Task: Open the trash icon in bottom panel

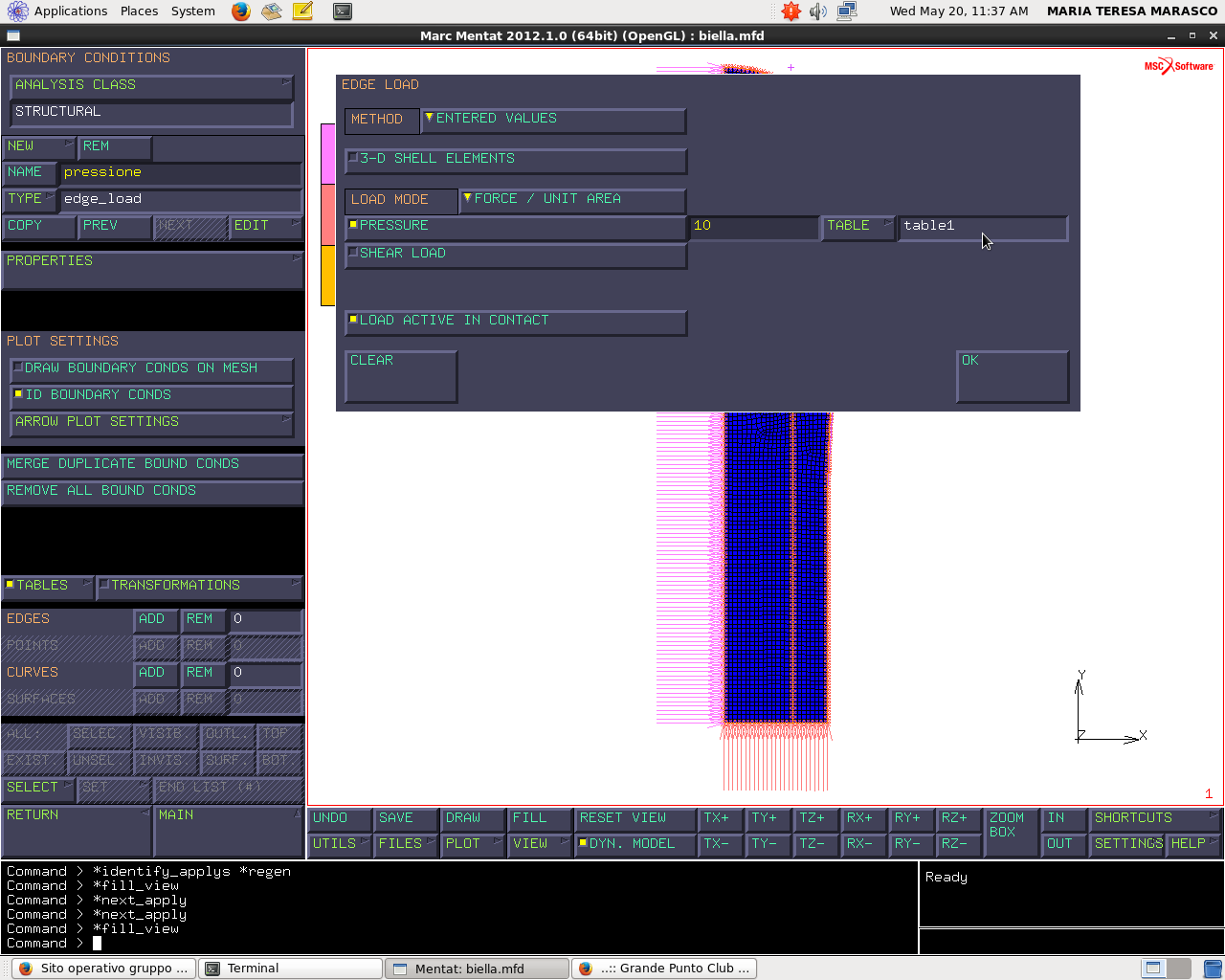Action: (1213, 968)
